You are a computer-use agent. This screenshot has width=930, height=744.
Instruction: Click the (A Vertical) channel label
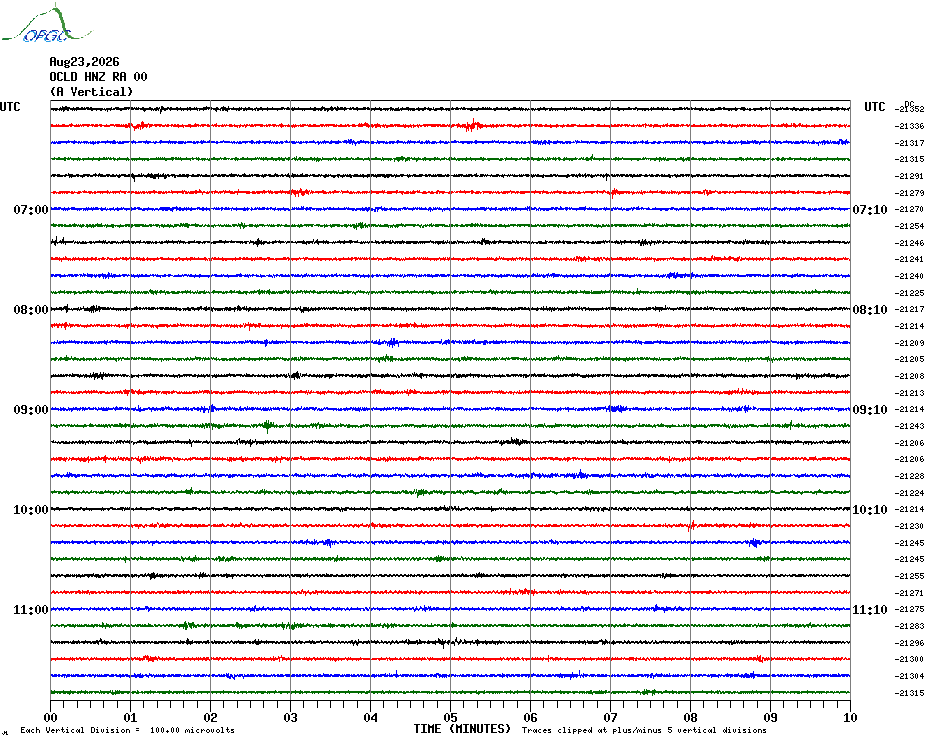coord(91,92)
